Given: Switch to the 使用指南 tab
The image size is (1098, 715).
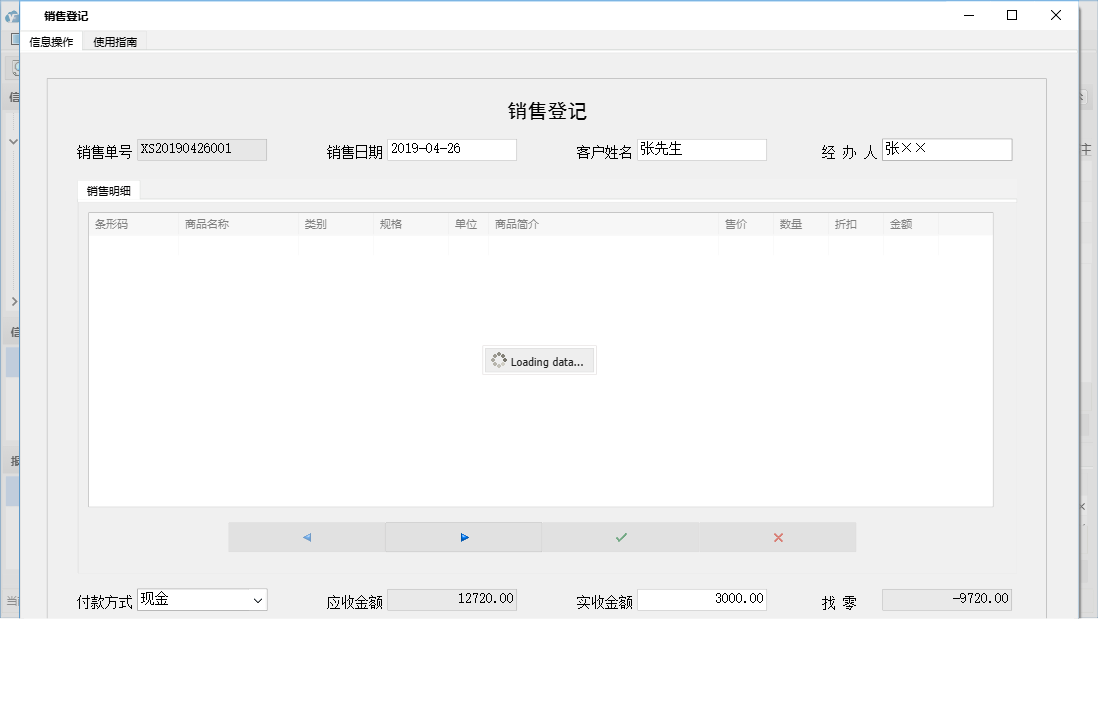Looking at the screenshot, I should click(113, 42).
